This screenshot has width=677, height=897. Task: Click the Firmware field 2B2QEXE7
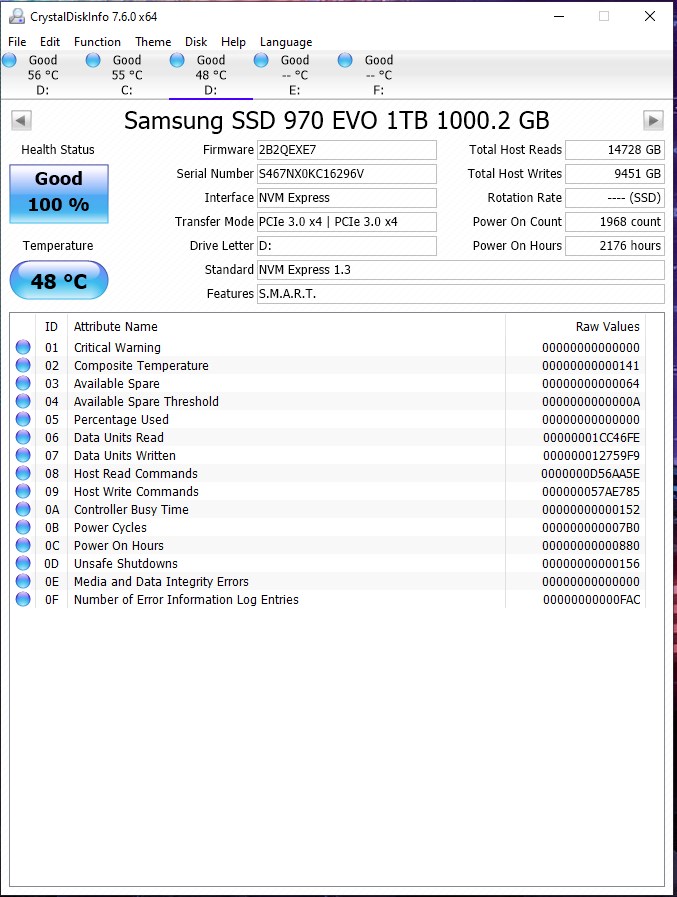point(347,150)
